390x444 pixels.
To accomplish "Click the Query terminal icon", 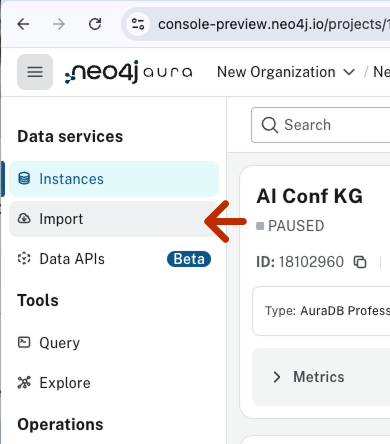I will pyautogui.click(x=24, y=342).
